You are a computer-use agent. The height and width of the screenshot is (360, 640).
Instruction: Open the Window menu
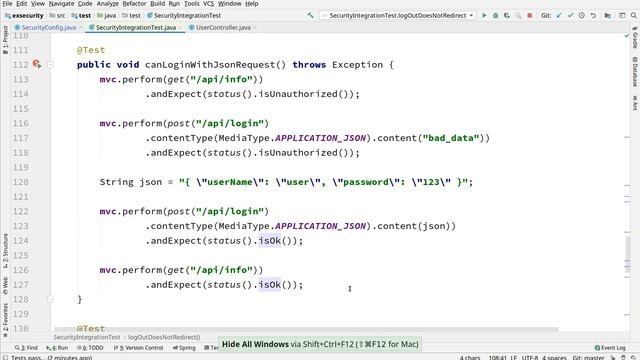(230, 4)
